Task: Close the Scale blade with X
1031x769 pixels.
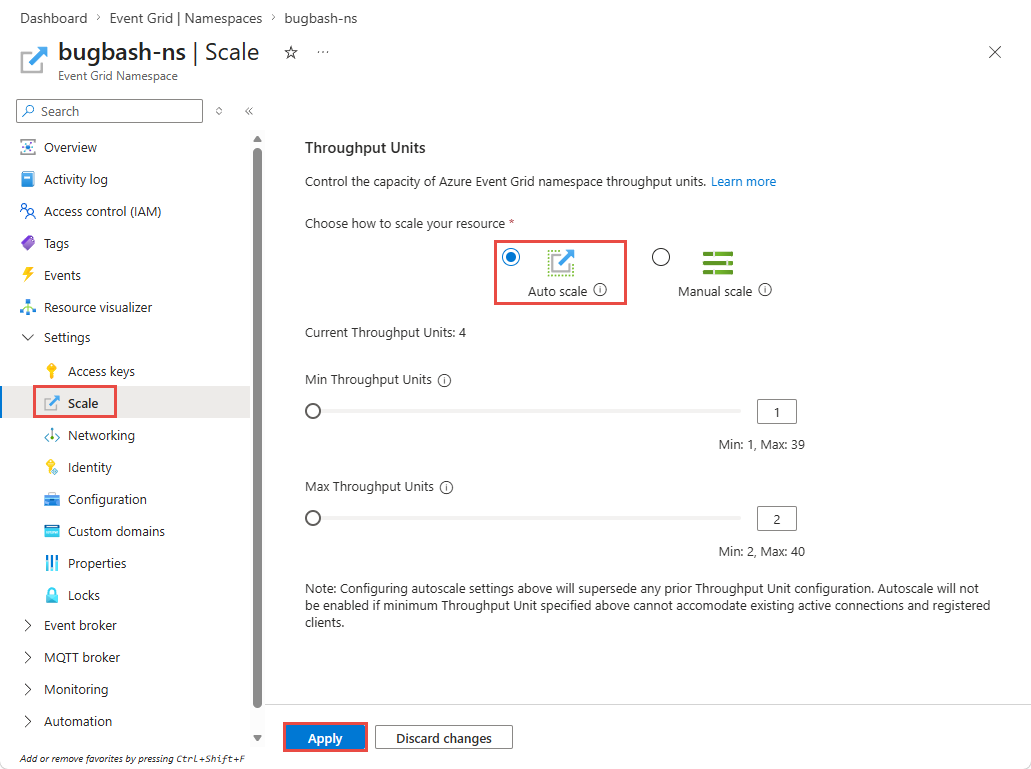Action: coord(995,53)
